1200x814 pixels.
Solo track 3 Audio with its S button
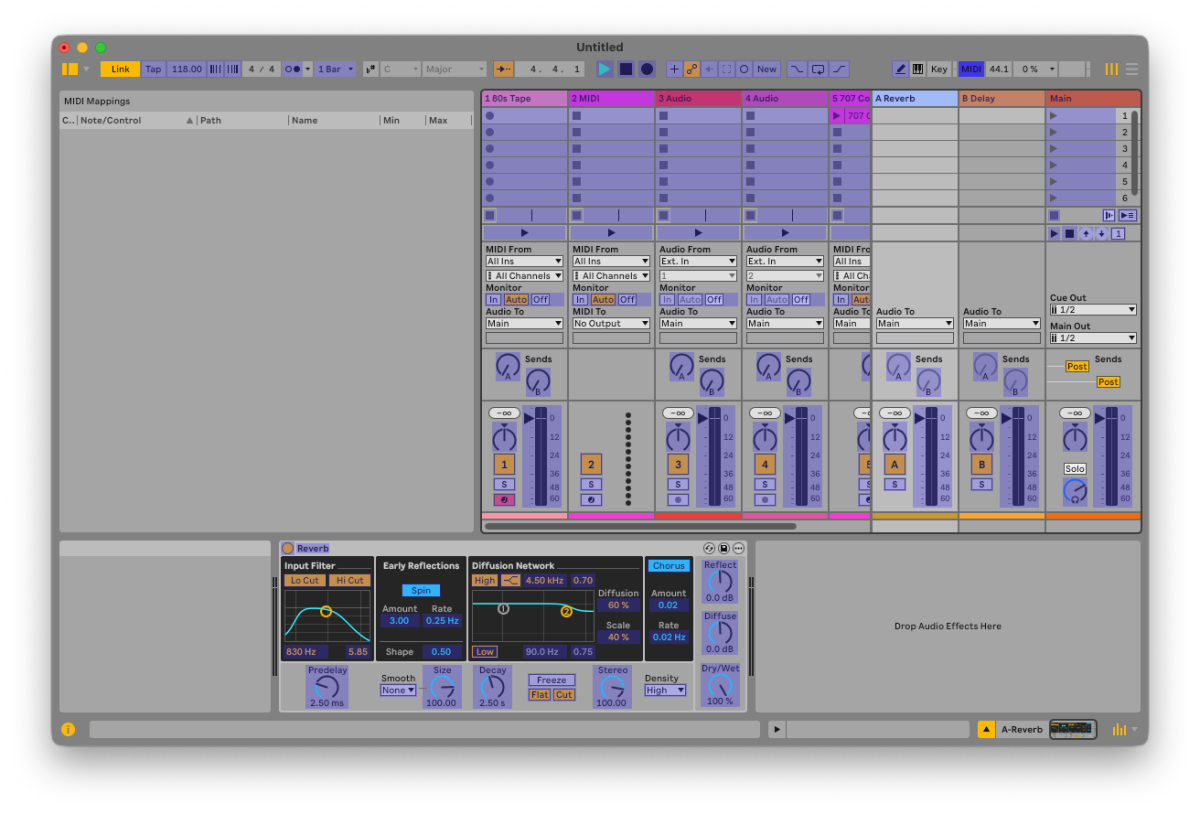[678, 484]
